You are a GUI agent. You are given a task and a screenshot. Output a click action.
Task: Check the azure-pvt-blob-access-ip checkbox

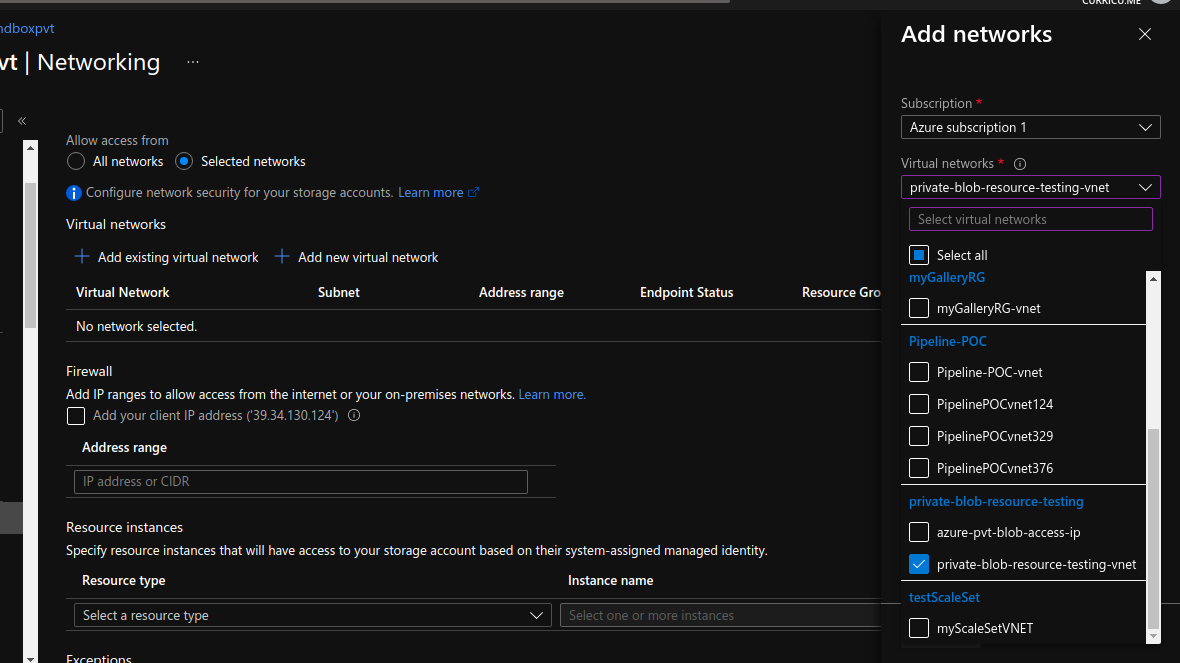point(918,532)
